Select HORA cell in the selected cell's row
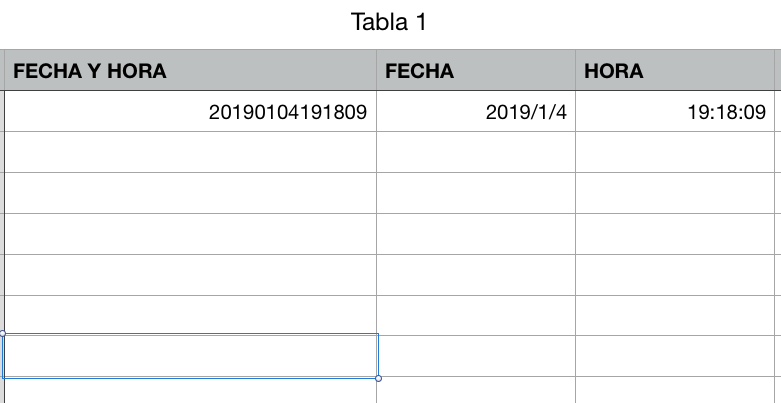The height and width of the screenshot is (403, 781). [675, 356]
